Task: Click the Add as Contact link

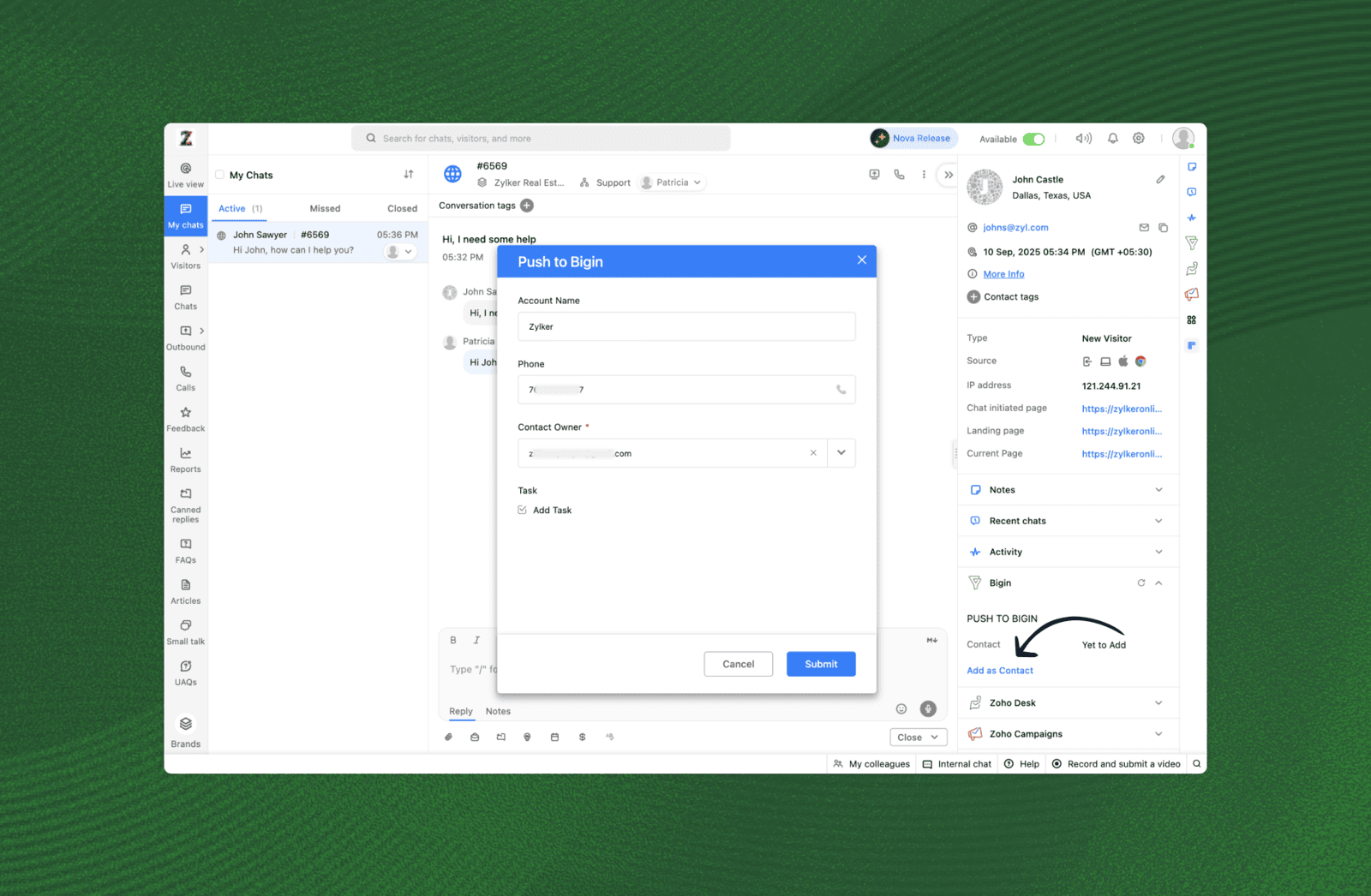Action: click(x=1000, y=671)
